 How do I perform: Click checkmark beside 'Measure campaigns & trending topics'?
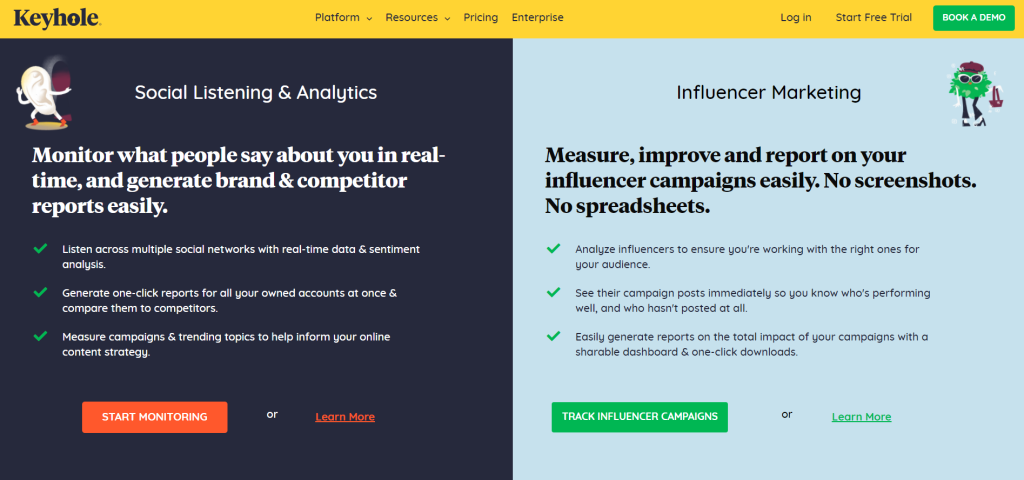click(x=40, y=336)
